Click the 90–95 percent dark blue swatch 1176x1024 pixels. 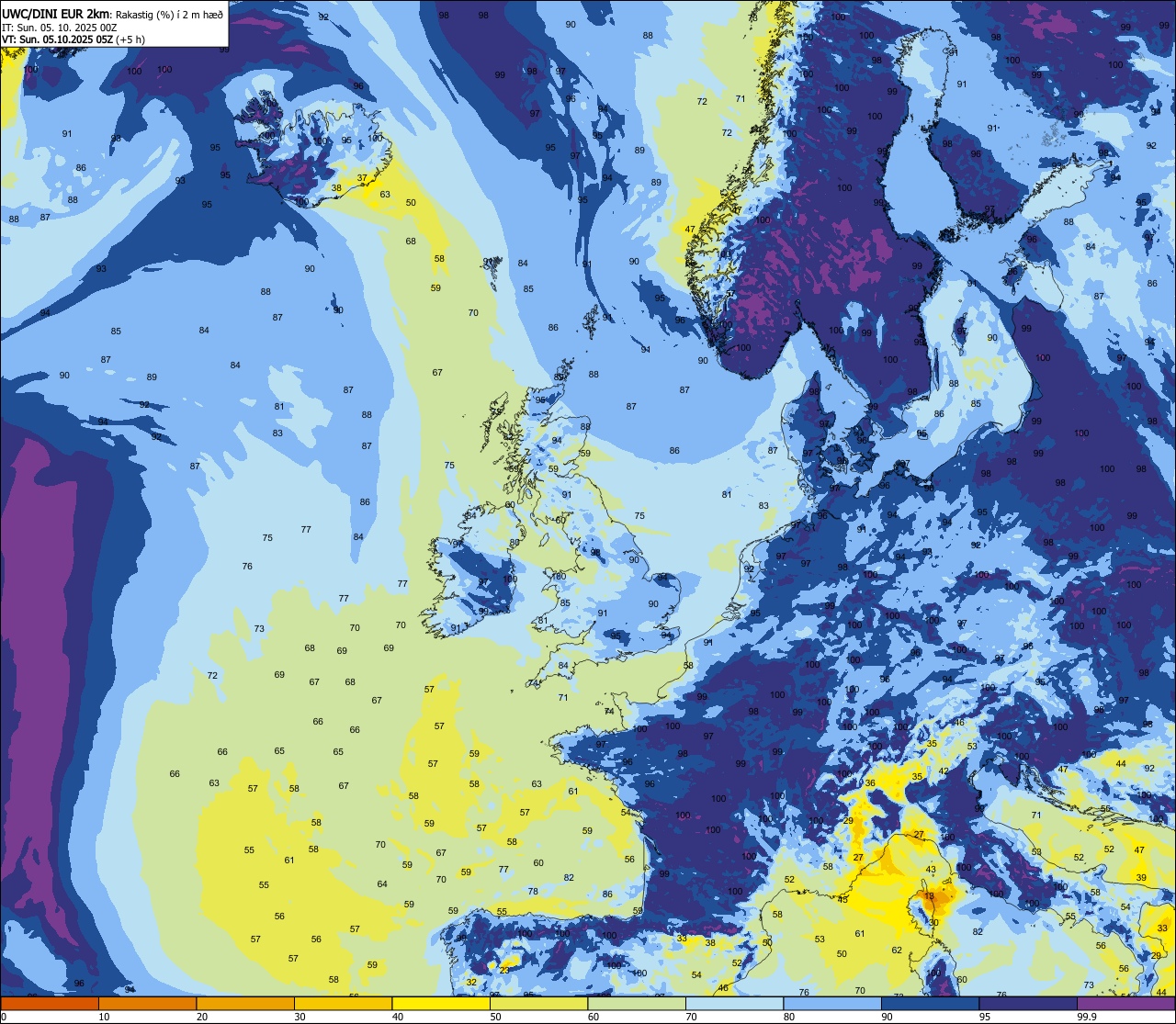tap(930, 1003)
